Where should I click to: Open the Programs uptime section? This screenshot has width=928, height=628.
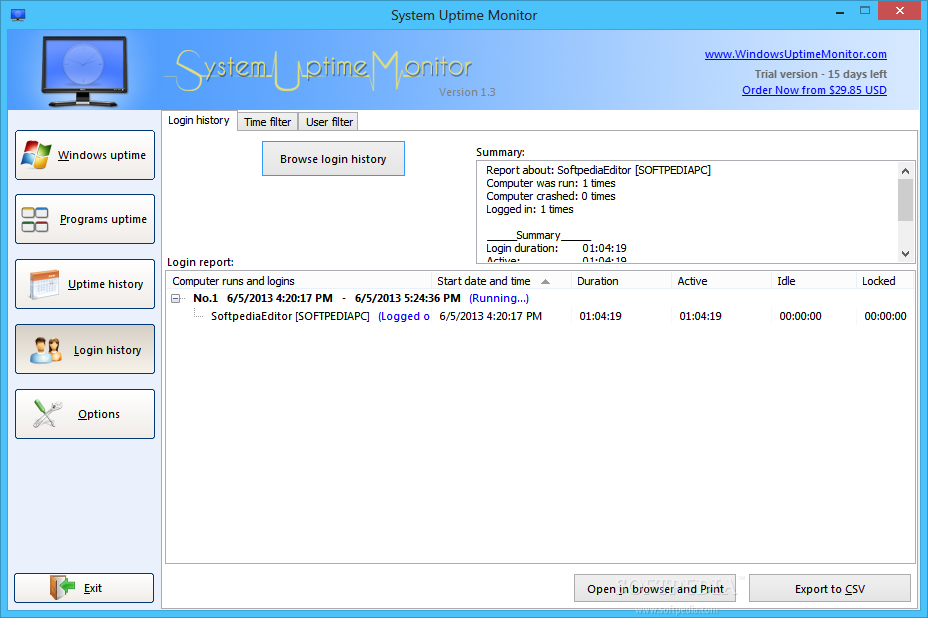(85, 219)
